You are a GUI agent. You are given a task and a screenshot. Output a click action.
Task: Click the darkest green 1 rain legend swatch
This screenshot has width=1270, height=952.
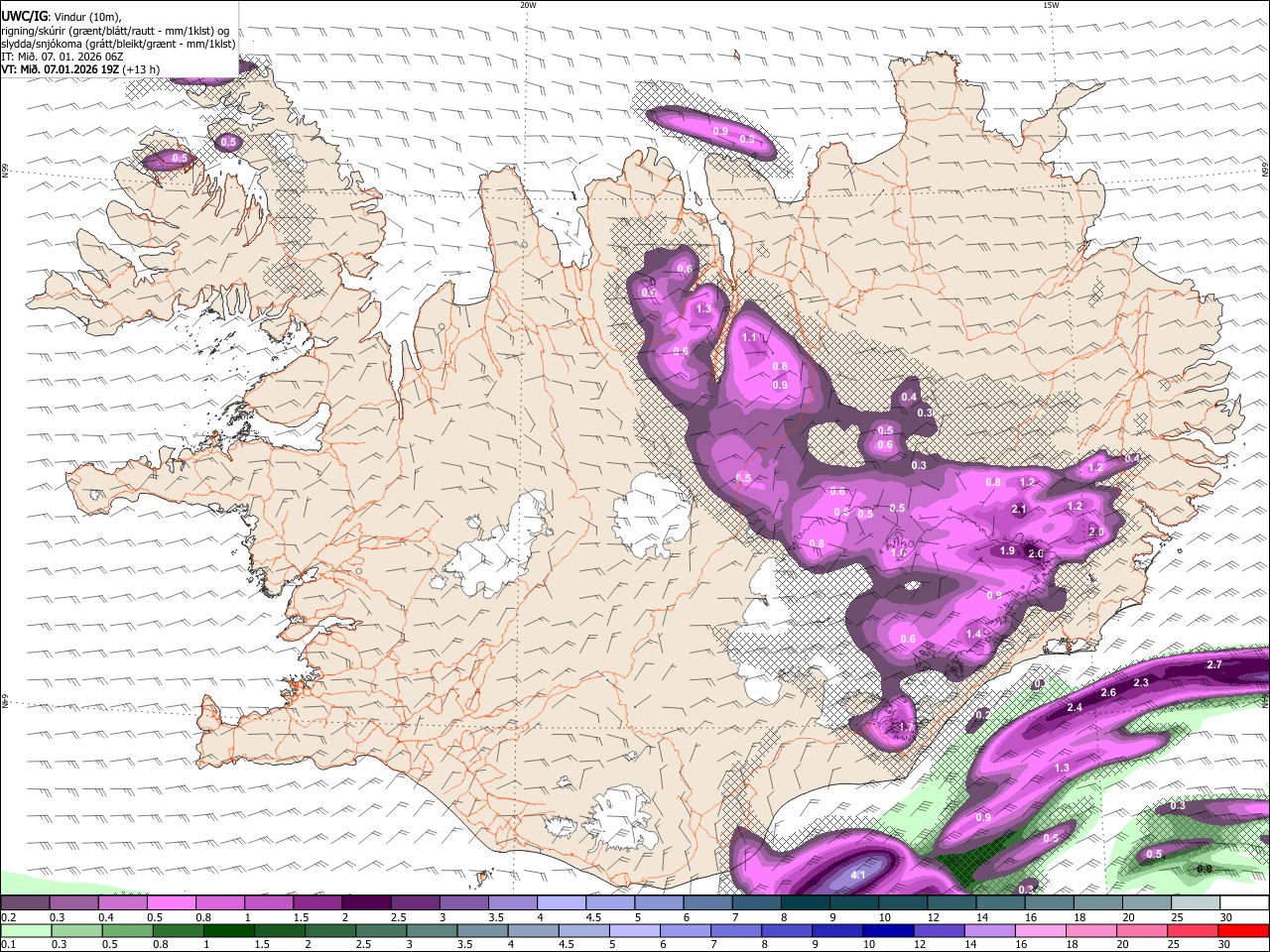(x=229, y=930)
